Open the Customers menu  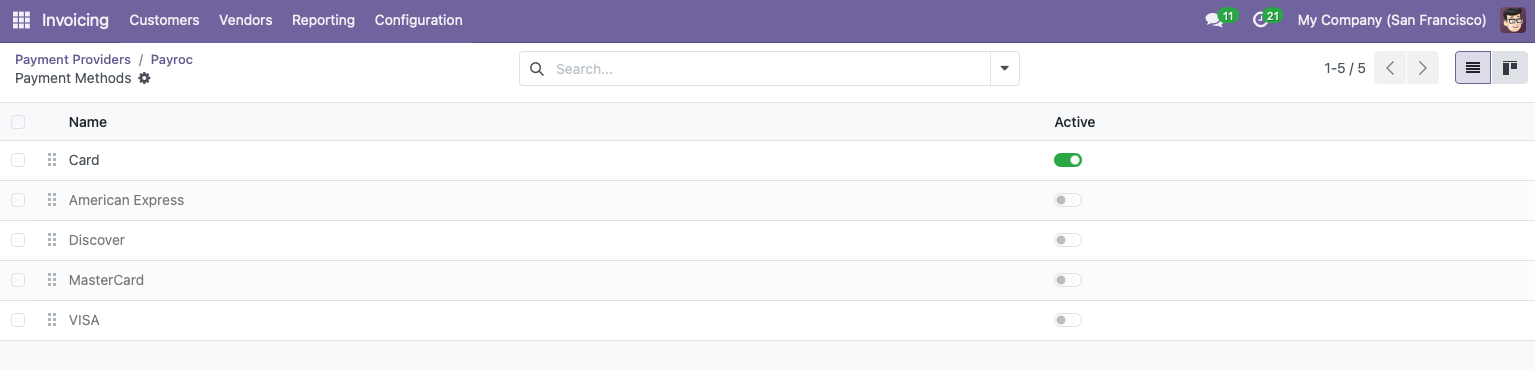tap(164, 20)
